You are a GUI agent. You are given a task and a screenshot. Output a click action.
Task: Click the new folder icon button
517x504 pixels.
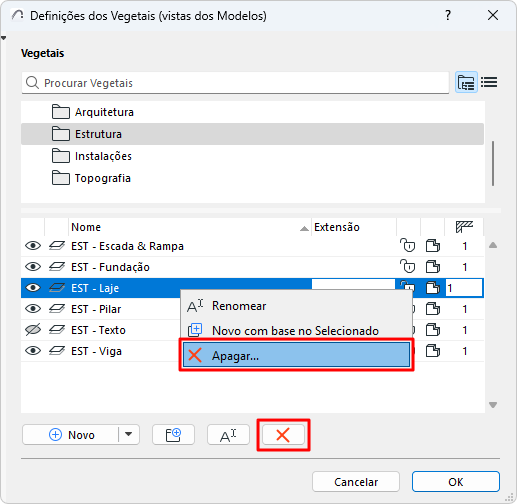(173, 435)
